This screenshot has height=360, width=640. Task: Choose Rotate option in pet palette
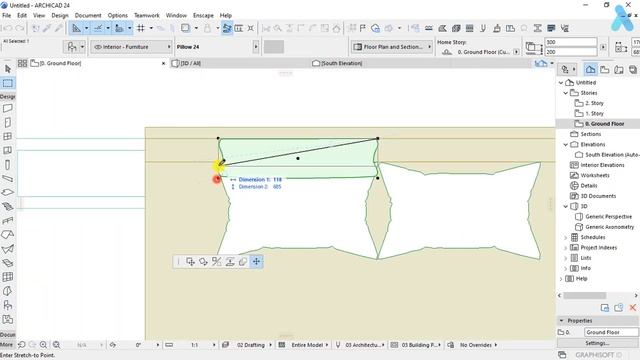203,262
